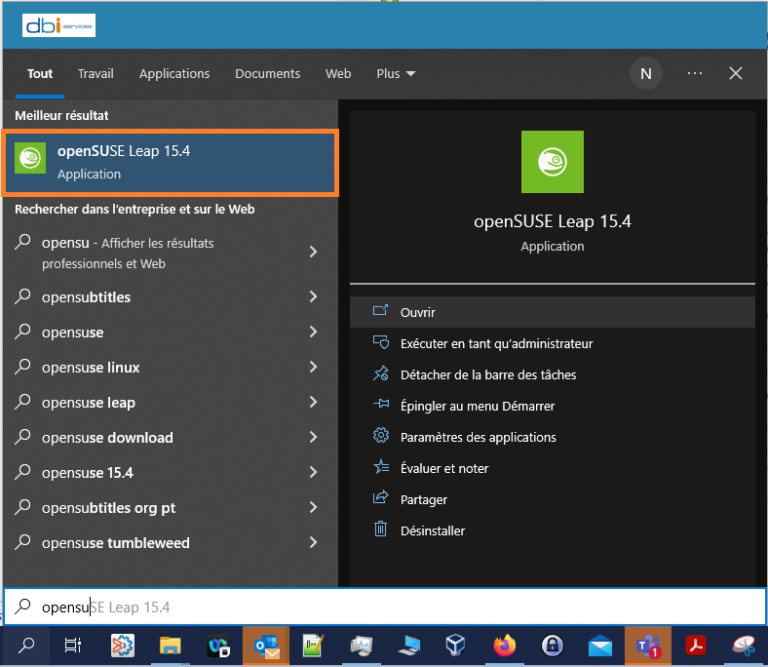Screen dimensions: 768x667
Task: Expand the 'opensuse linux' suggestion arrow
Action: coord(313,367)
